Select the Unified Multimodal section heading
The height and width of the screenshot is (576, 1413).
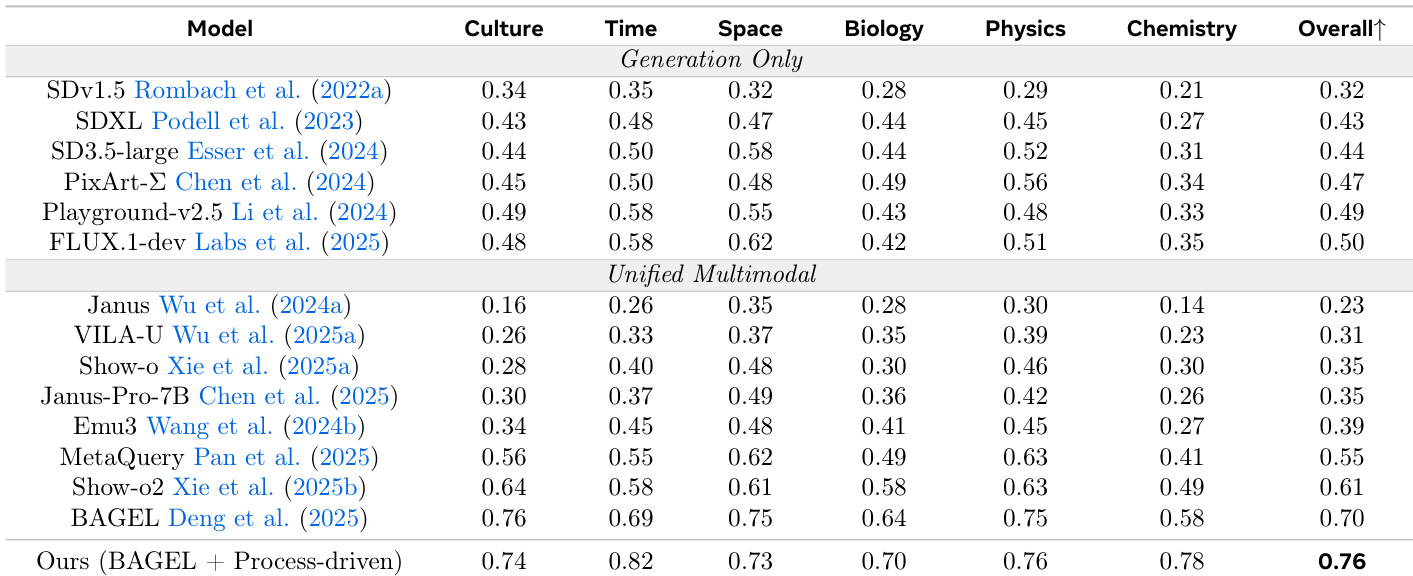711,274
